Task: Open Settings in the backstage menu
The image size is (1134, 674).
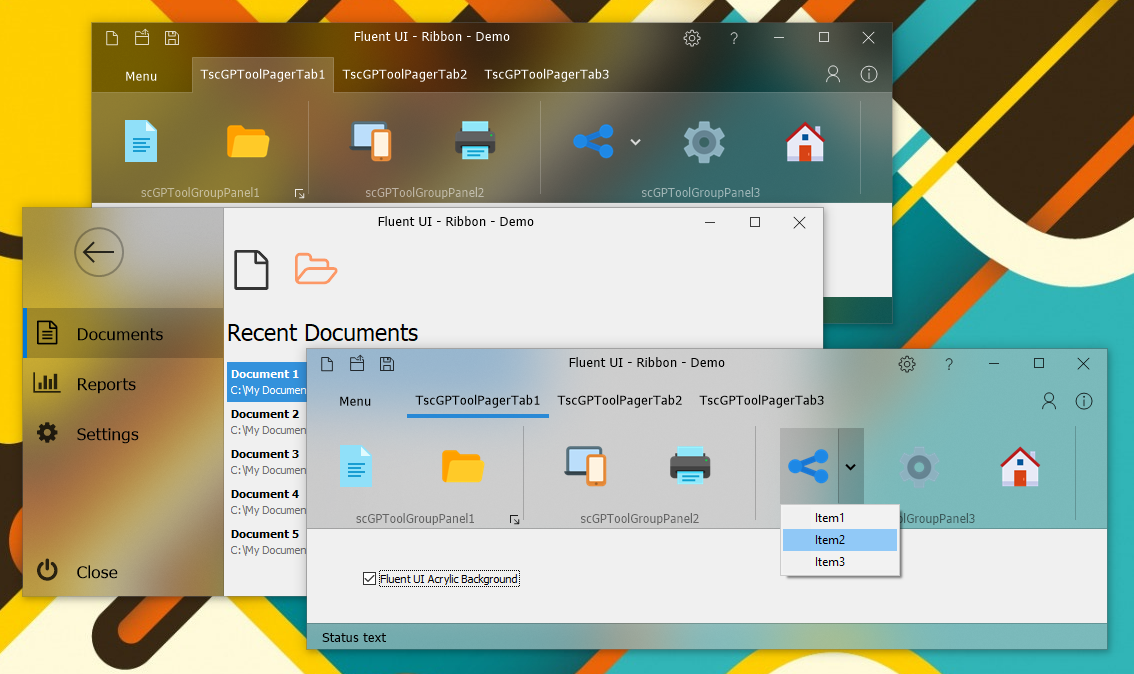Action: point(124,433)
